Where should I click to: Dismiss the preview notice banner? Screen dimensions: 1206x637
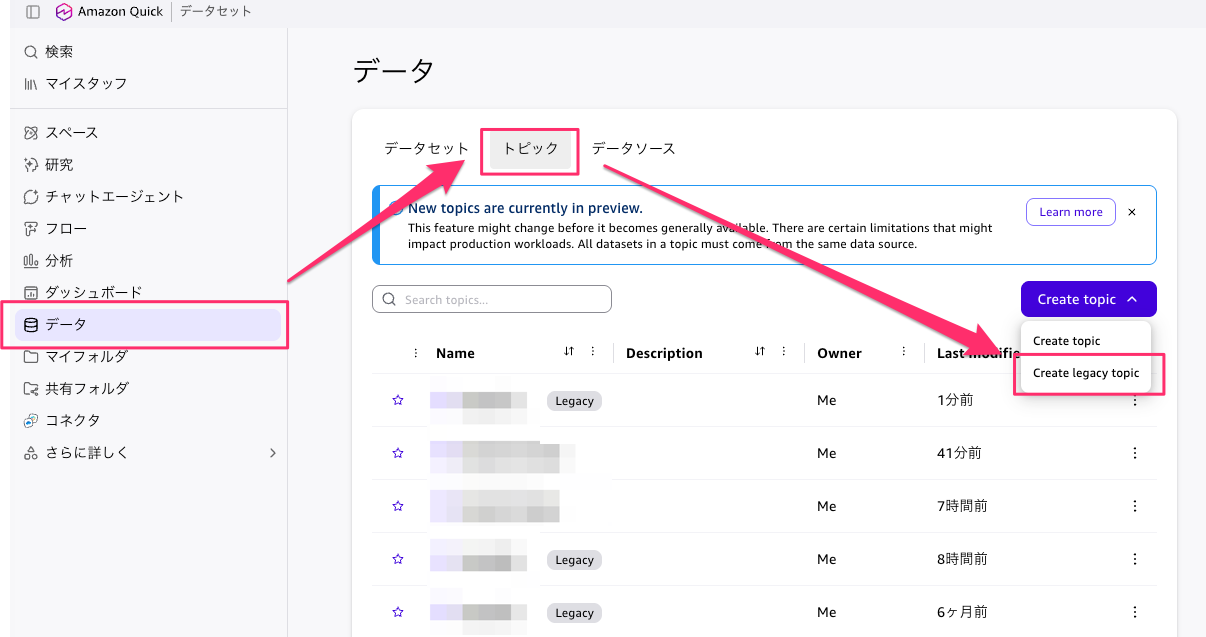click(1132, 212)
